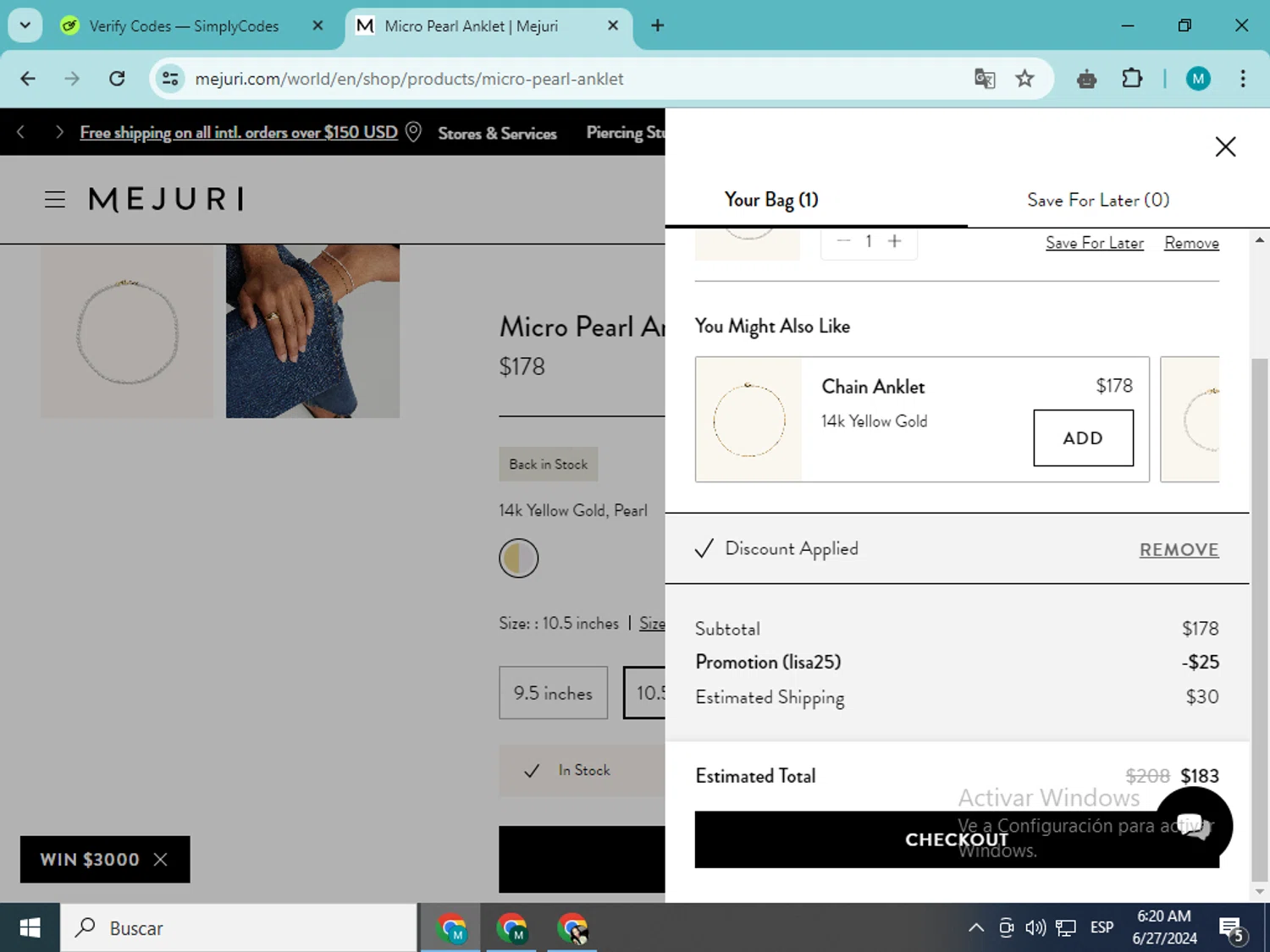Open the robot extension icon
The width and height of the screenshot is (1270, 952).
tap(1086, 79)
